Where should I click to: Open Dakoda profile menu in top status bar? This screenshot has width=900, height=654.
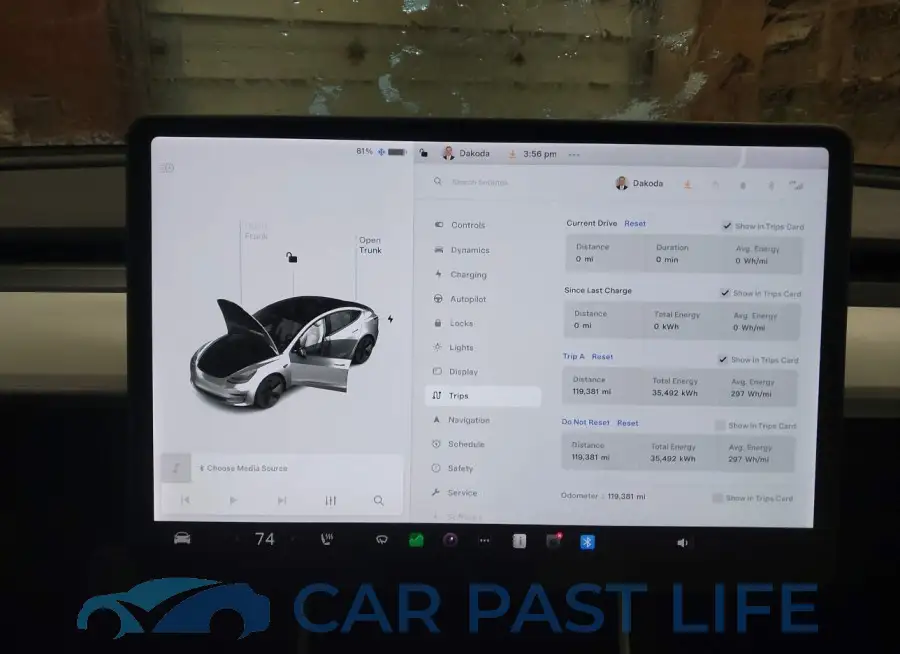(465, 153)
